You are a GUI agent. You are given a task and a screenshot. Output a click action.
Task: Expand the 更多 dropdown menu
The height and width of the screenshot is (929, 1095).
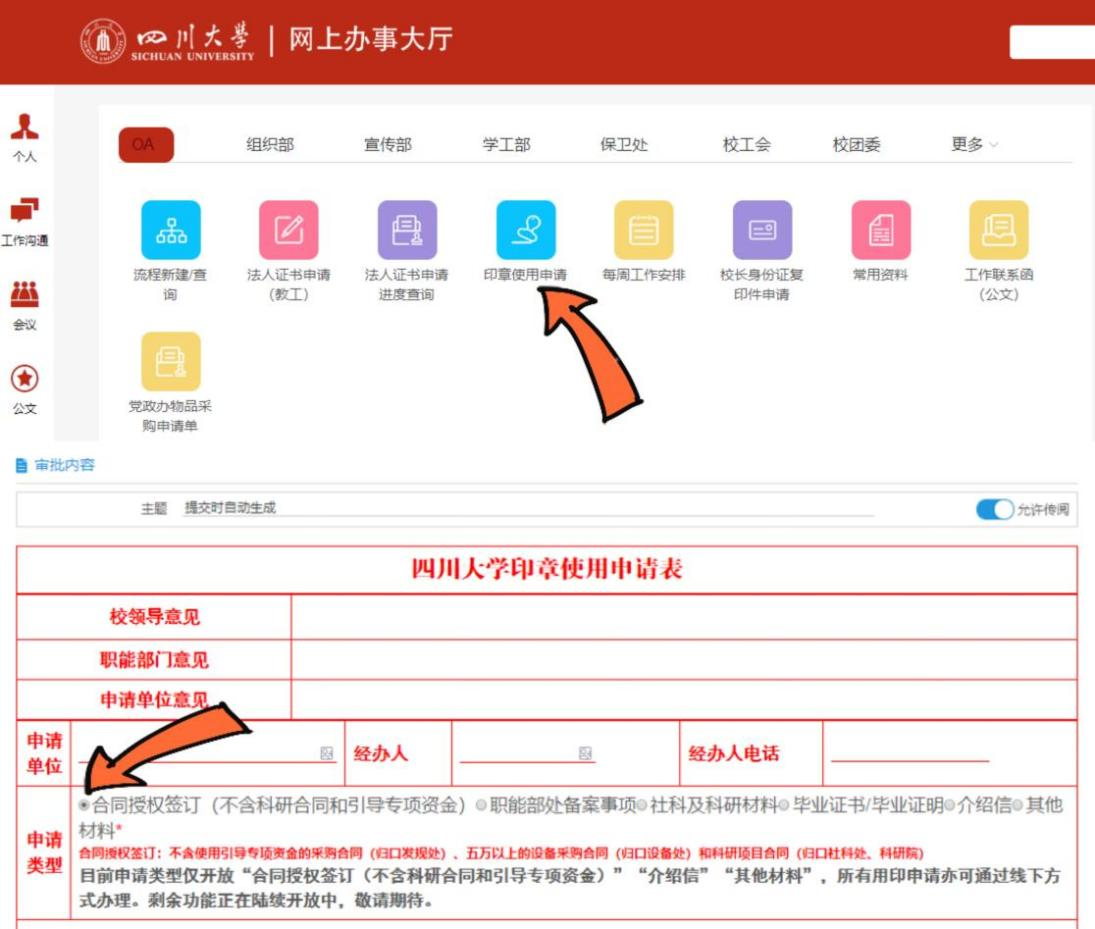[974, 145]
